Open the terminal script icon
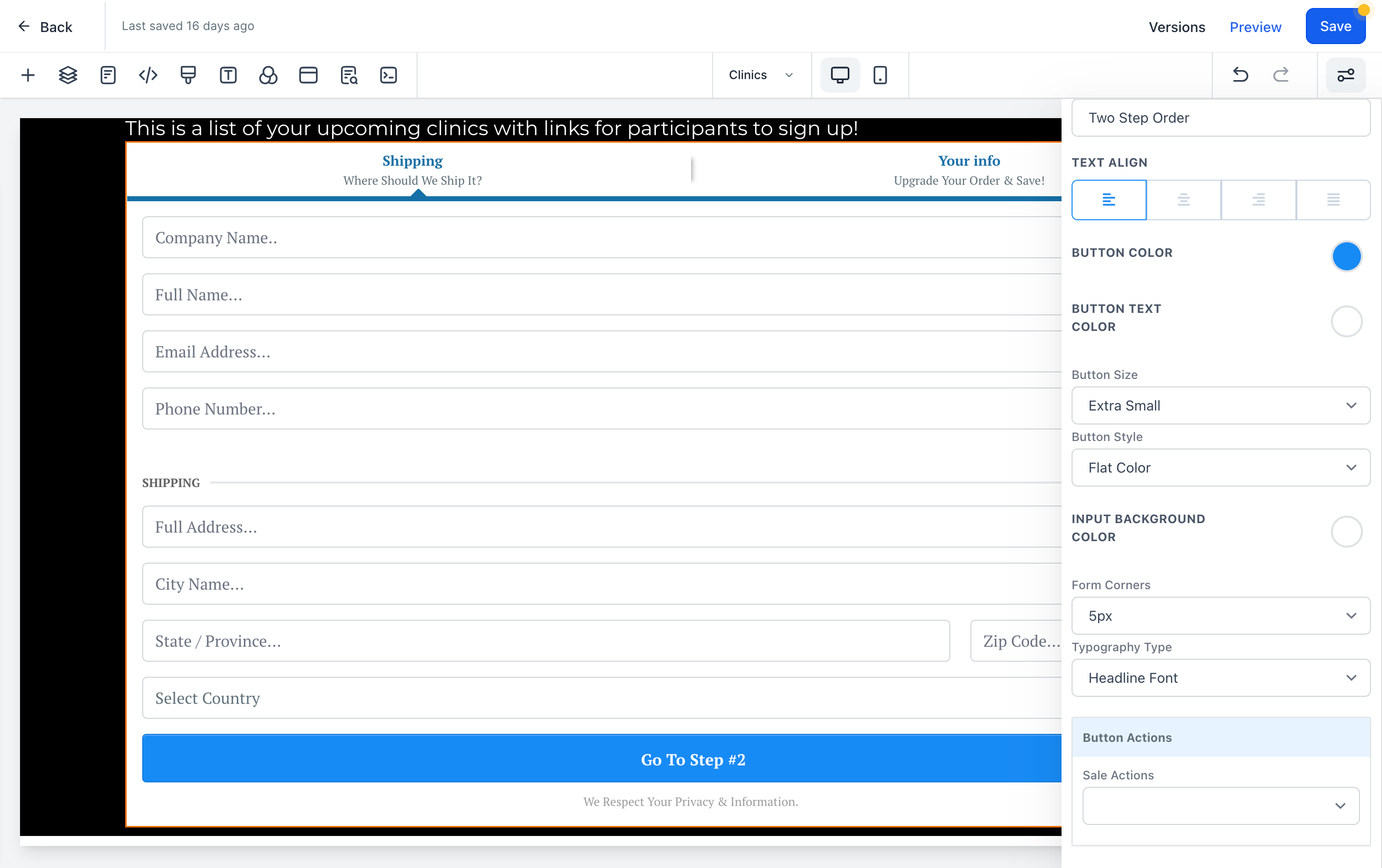Image resolution: width=1382 pixels, height=868 pixels. pyautogui.click(x=389, y=75)
